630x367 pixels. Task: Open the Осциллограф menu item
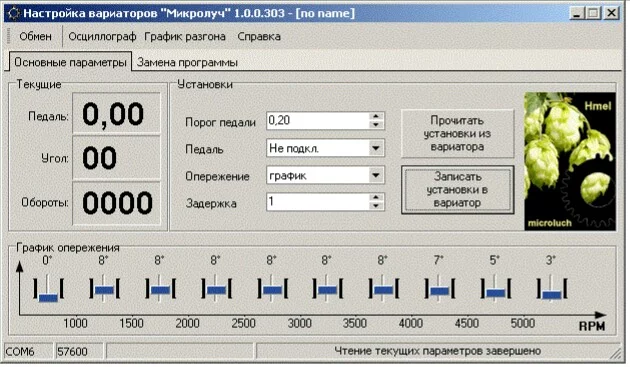(x=102, y=36)
